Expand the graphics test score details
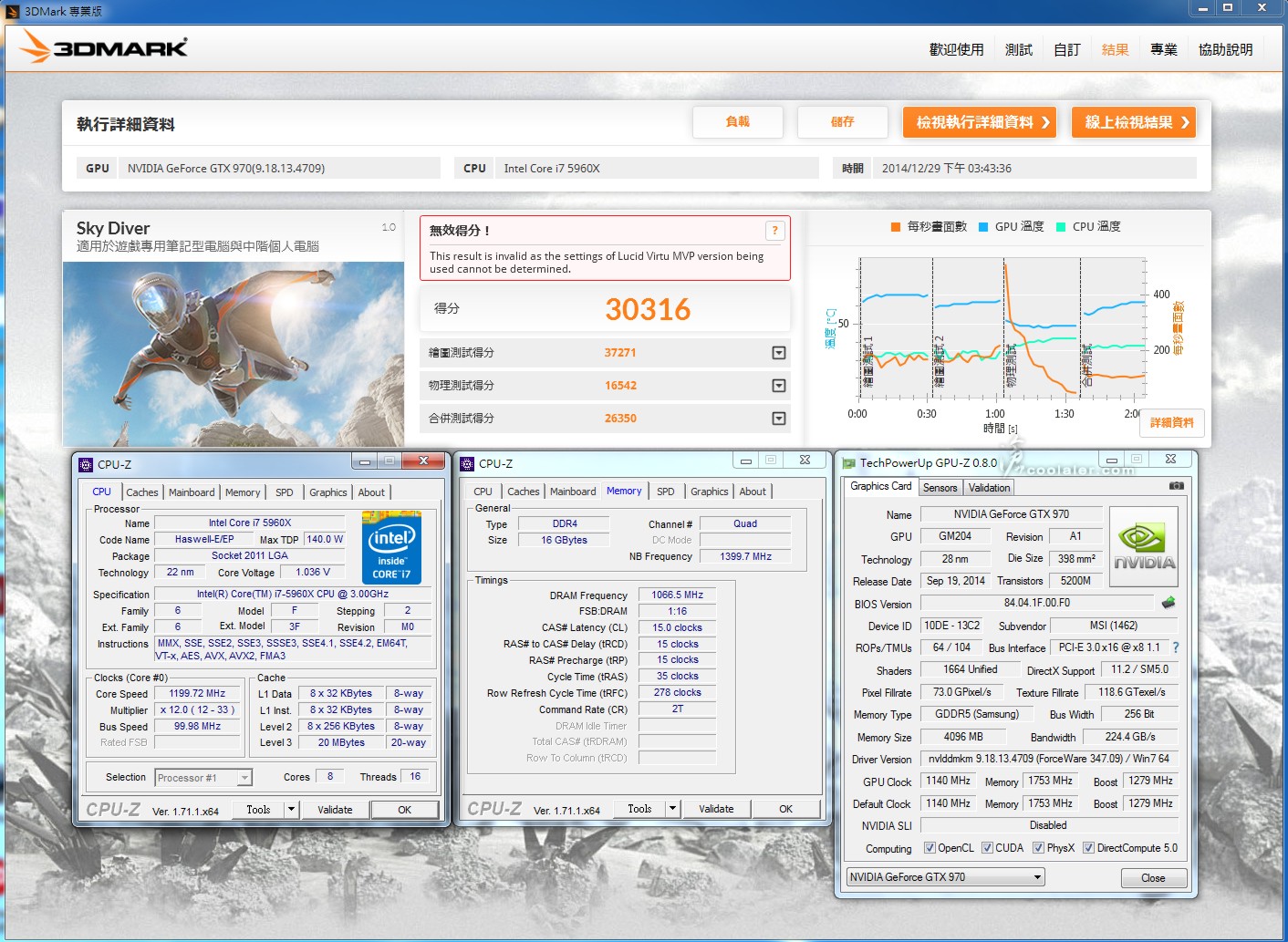This screenshot has width=1288, height=942. click(779, 353)
